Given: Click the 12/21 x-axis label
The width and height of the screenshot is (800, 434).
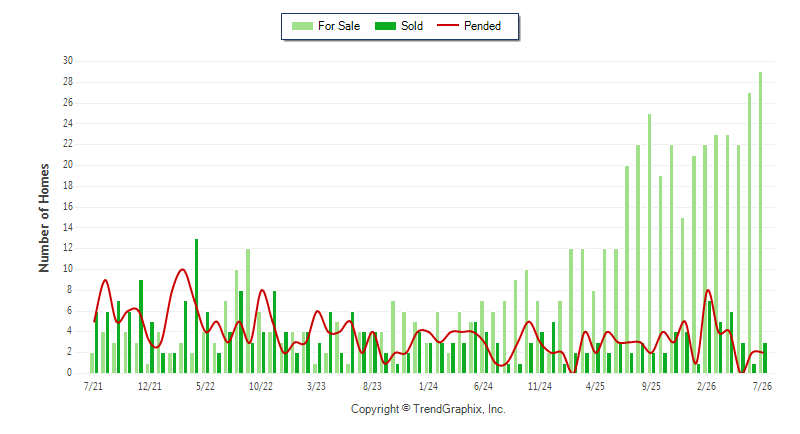Looking at the screenshot, I should point(149,386).
